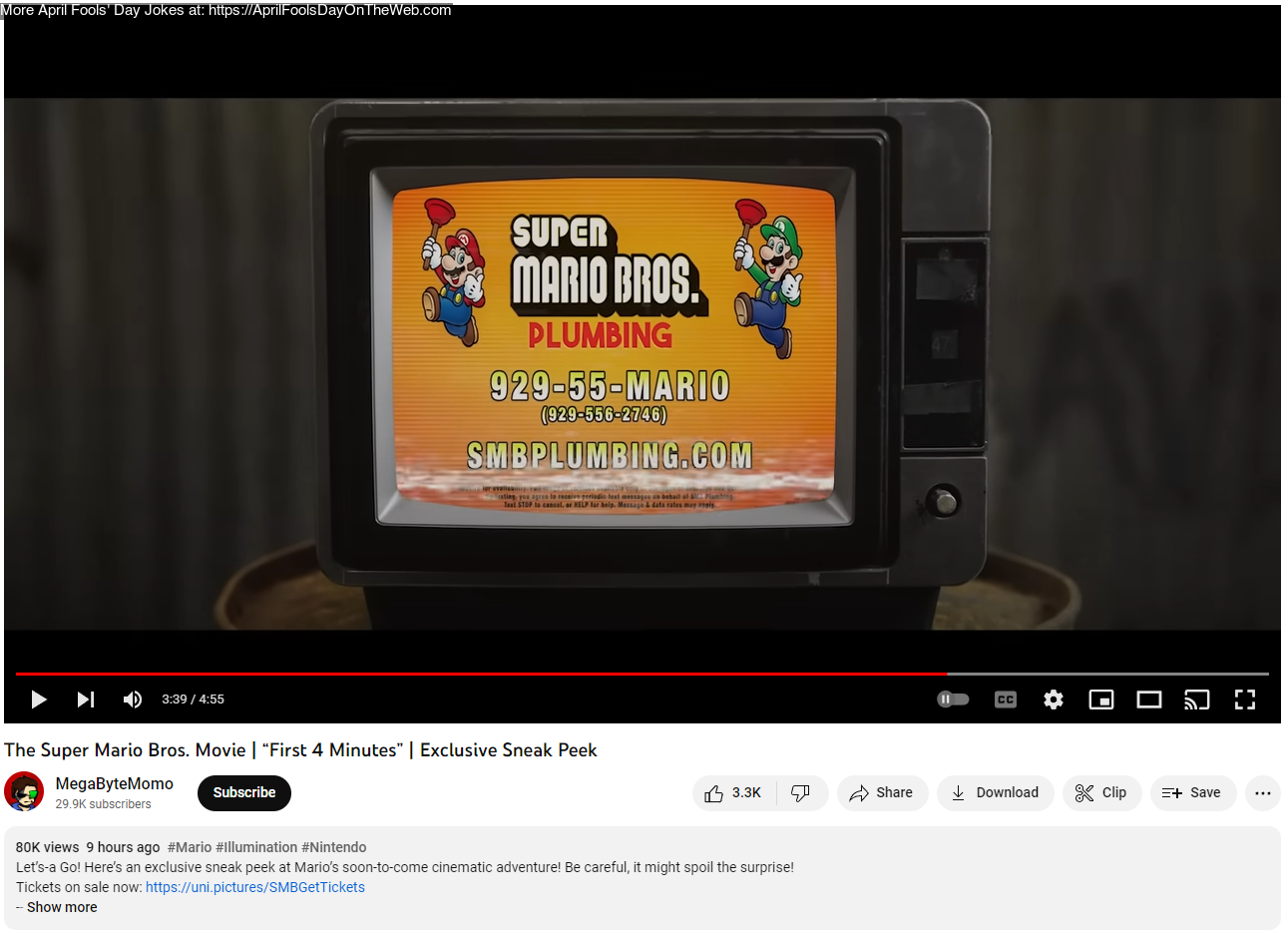
Task: Create a Clip from this video
Action: 1101,793
